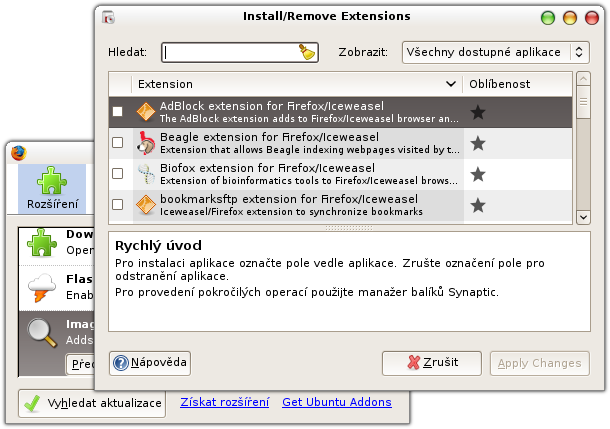Click the bookmarksftp extension icon

click(x=145, y=205)
